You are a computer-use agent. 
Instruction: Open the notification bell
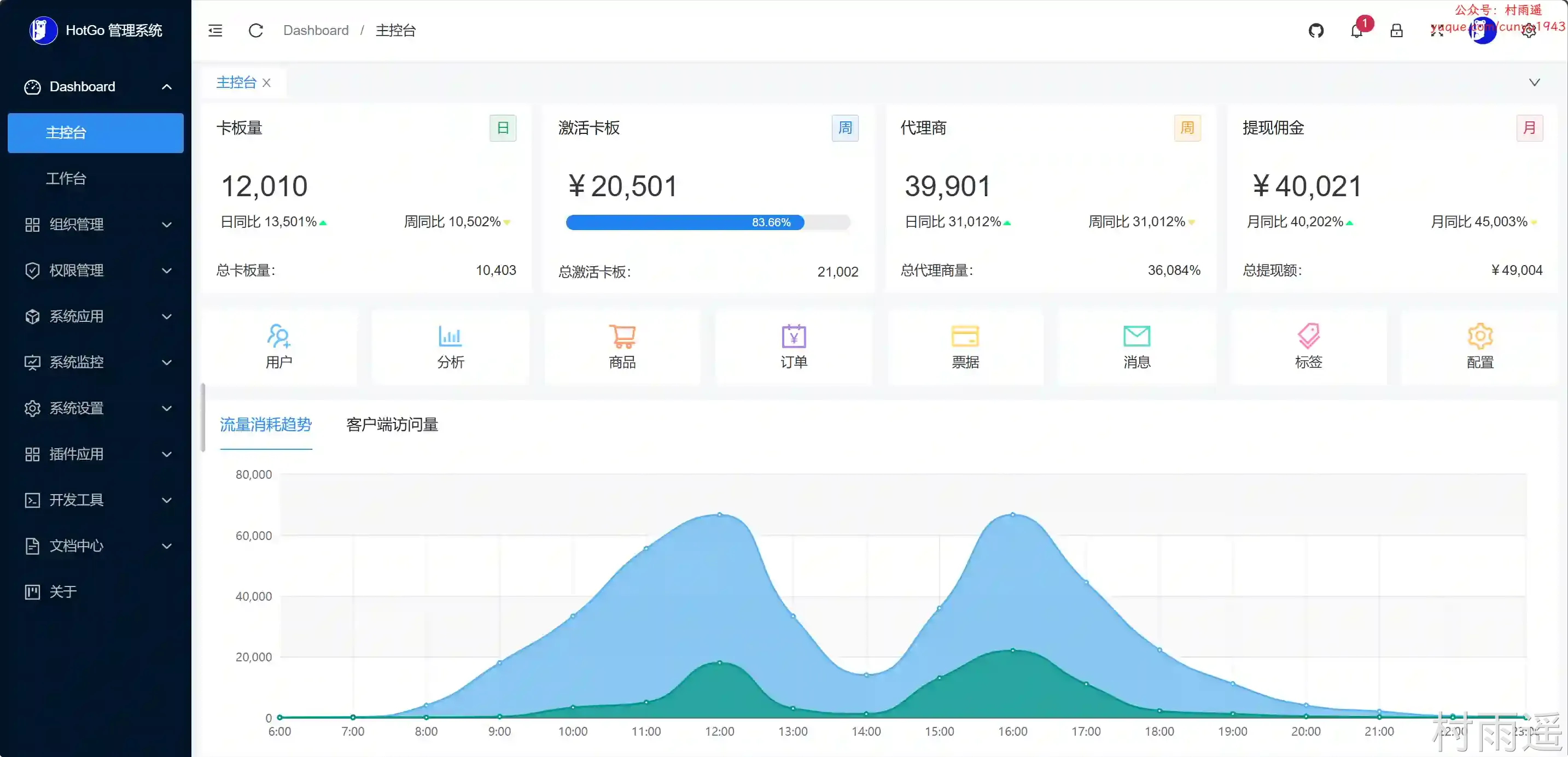coord(1357,31)
